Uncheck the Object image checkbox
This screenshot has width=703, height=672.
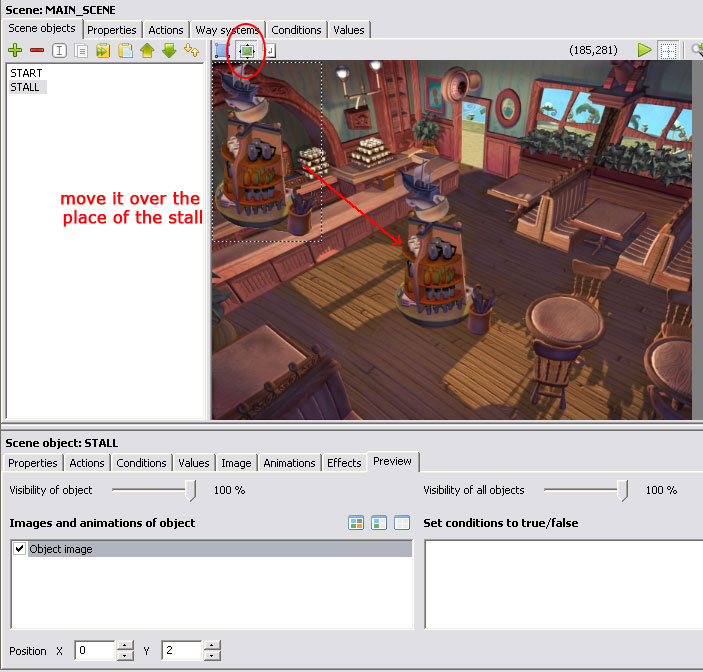tap(19, 549)
